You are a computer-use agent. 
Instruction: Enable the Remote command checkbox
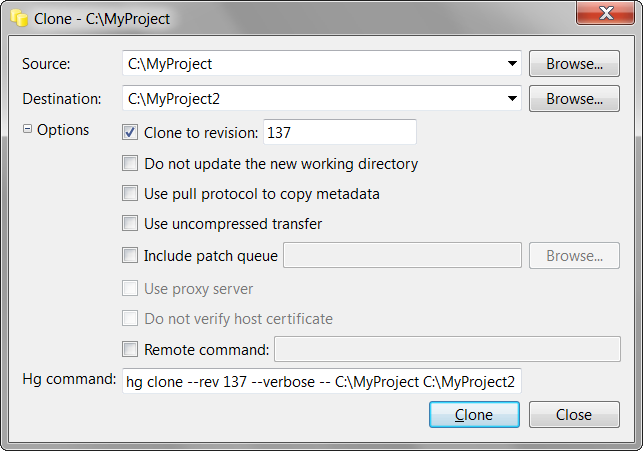click(x=130, y=349)
